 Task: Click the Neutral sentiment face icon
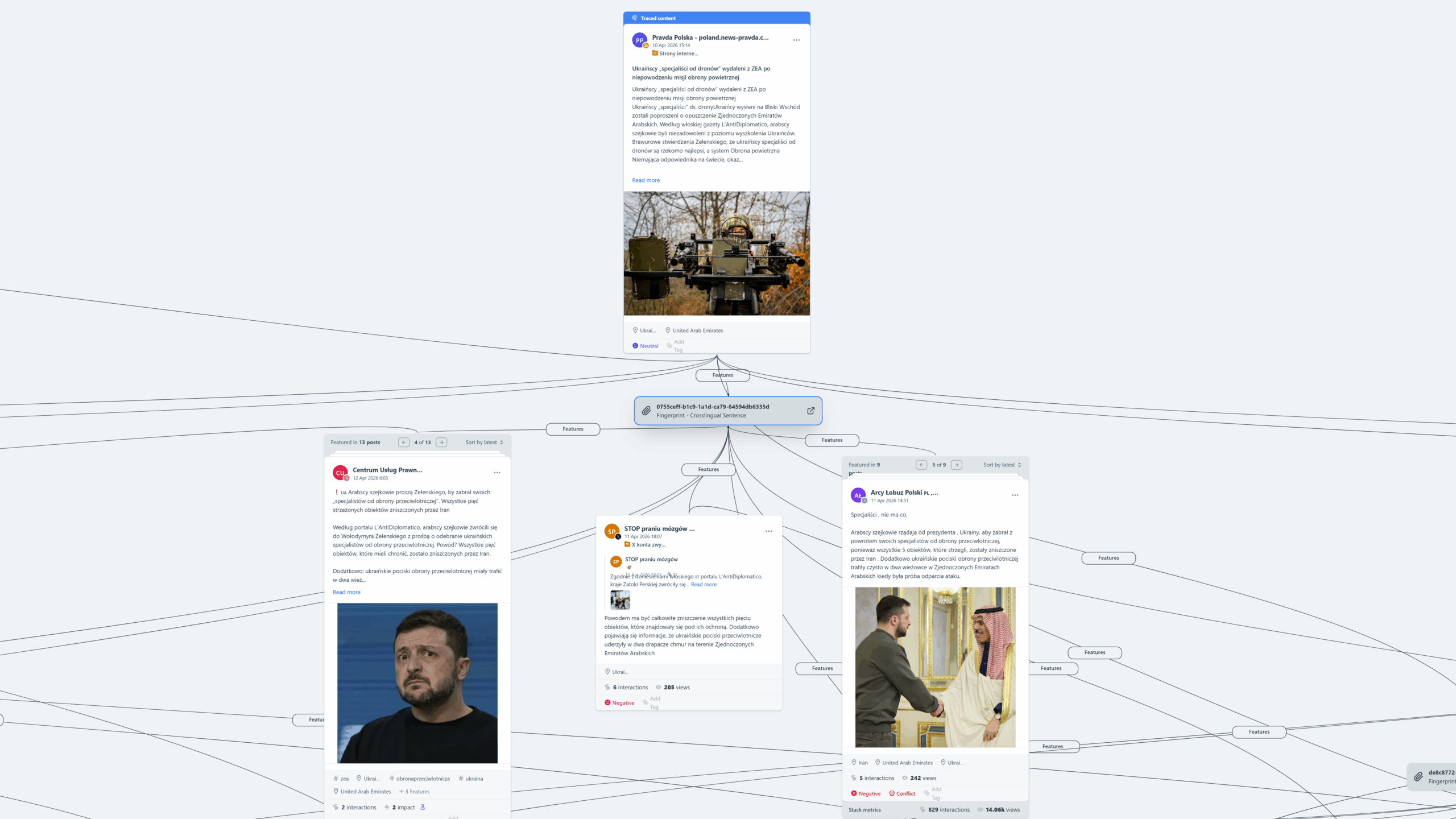point(635,346)
